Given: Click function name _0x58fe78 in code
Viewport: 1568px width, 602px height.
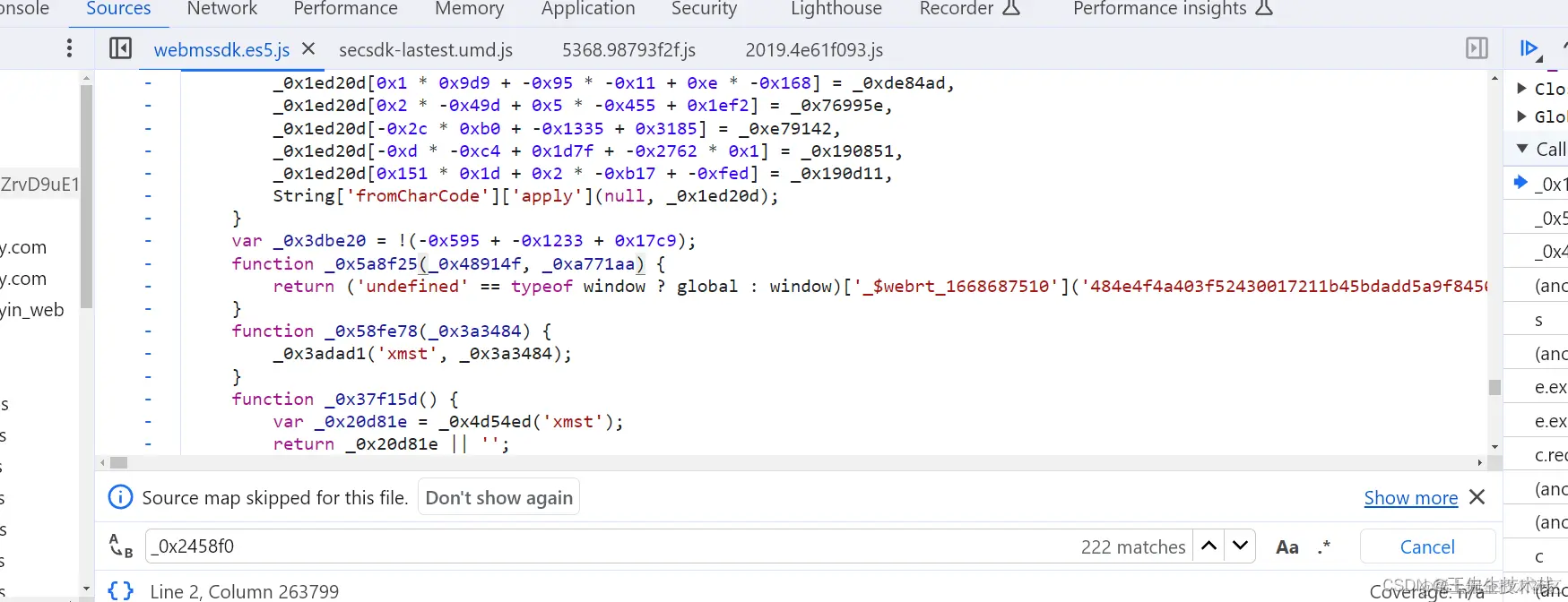Looking at the screenshot, I should (x=371, y=331).
